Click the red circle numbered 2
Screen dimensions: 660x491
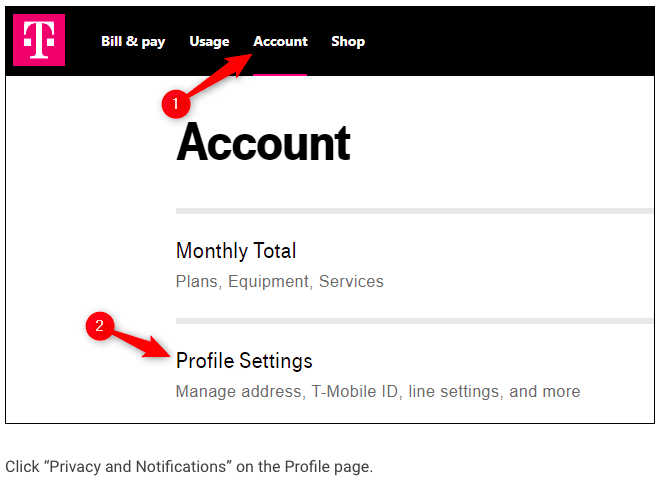click(100, 326)
